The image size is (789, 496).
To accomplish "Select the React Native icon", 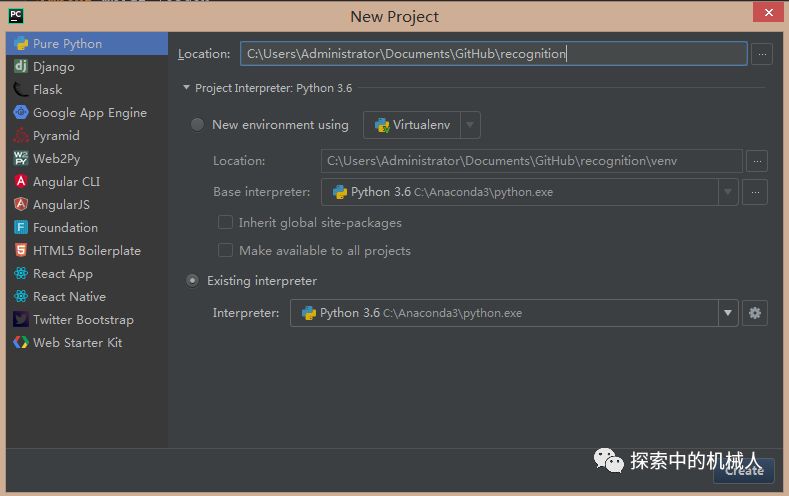I will click(21, 296).
